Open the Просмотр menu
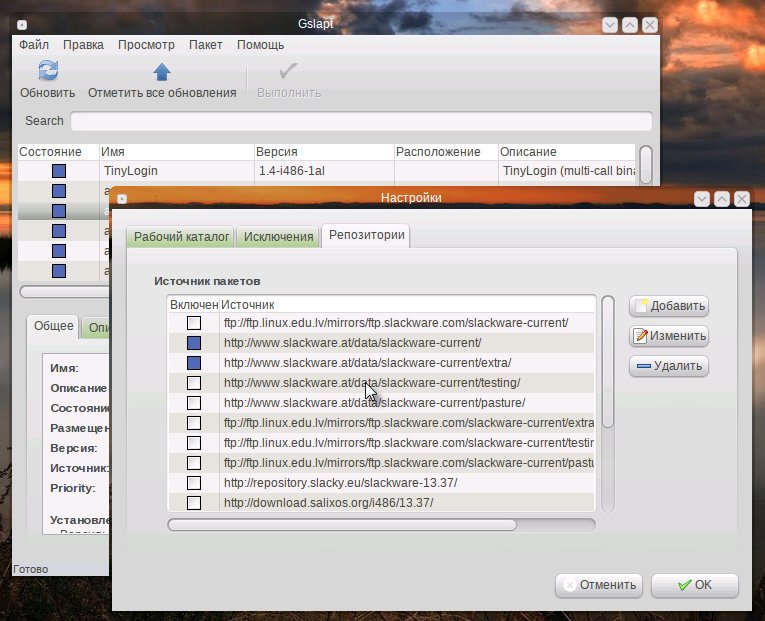Viewport: 765px width, 621px height. tap(146, 45)
